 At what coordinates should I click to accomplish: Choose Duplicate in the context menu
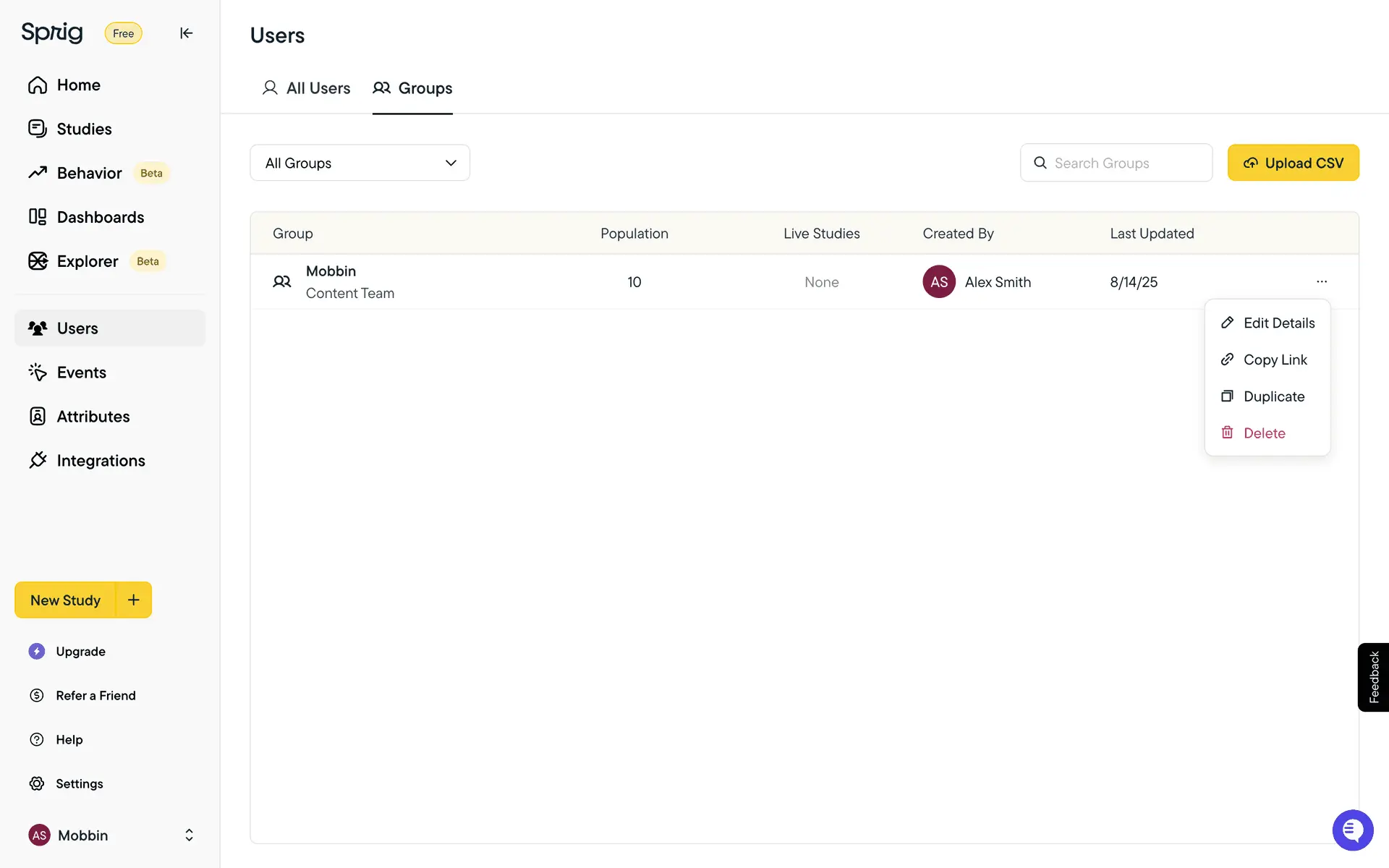point(1273,396)
